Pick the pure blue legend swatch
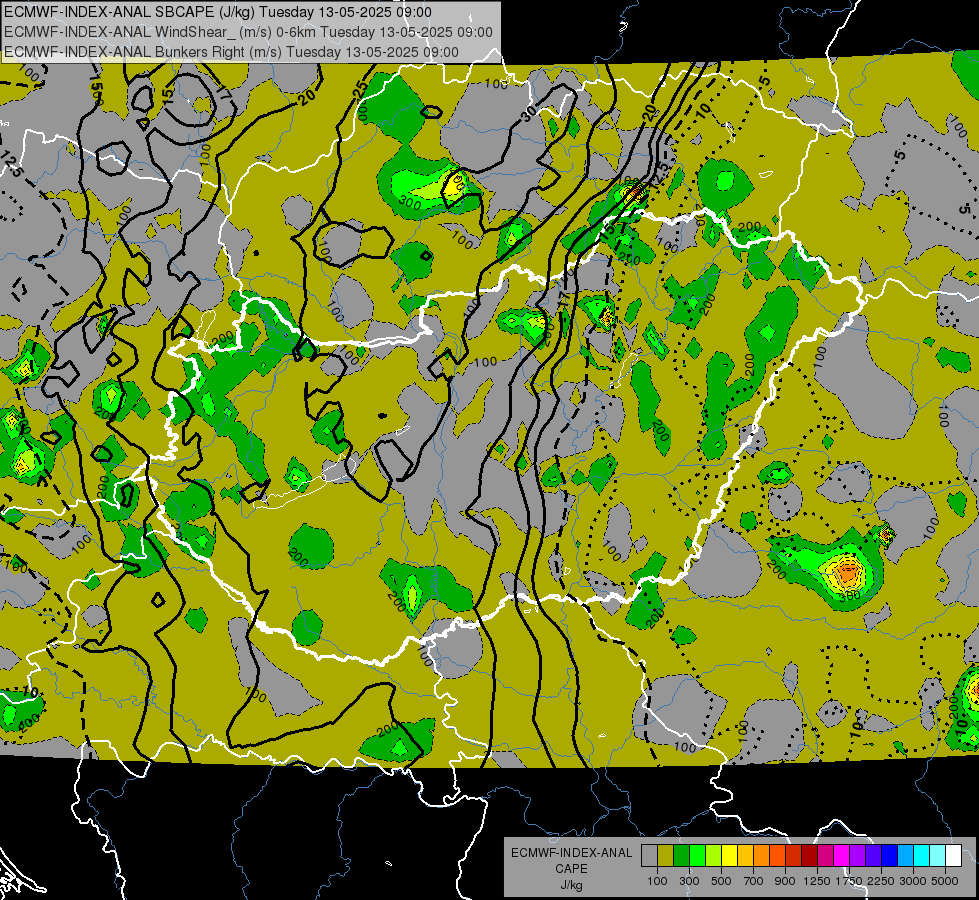The width and height of the screenshot is (979, 900). [890, 856]
